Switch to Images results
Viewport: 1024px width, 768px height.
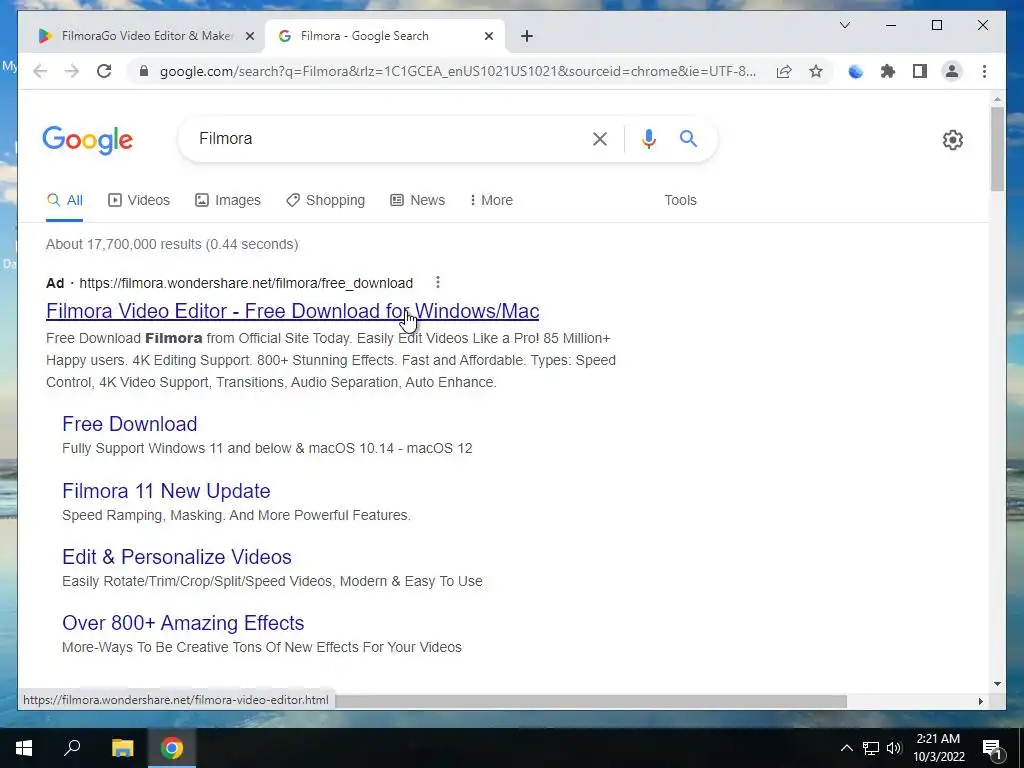[228, 200]
